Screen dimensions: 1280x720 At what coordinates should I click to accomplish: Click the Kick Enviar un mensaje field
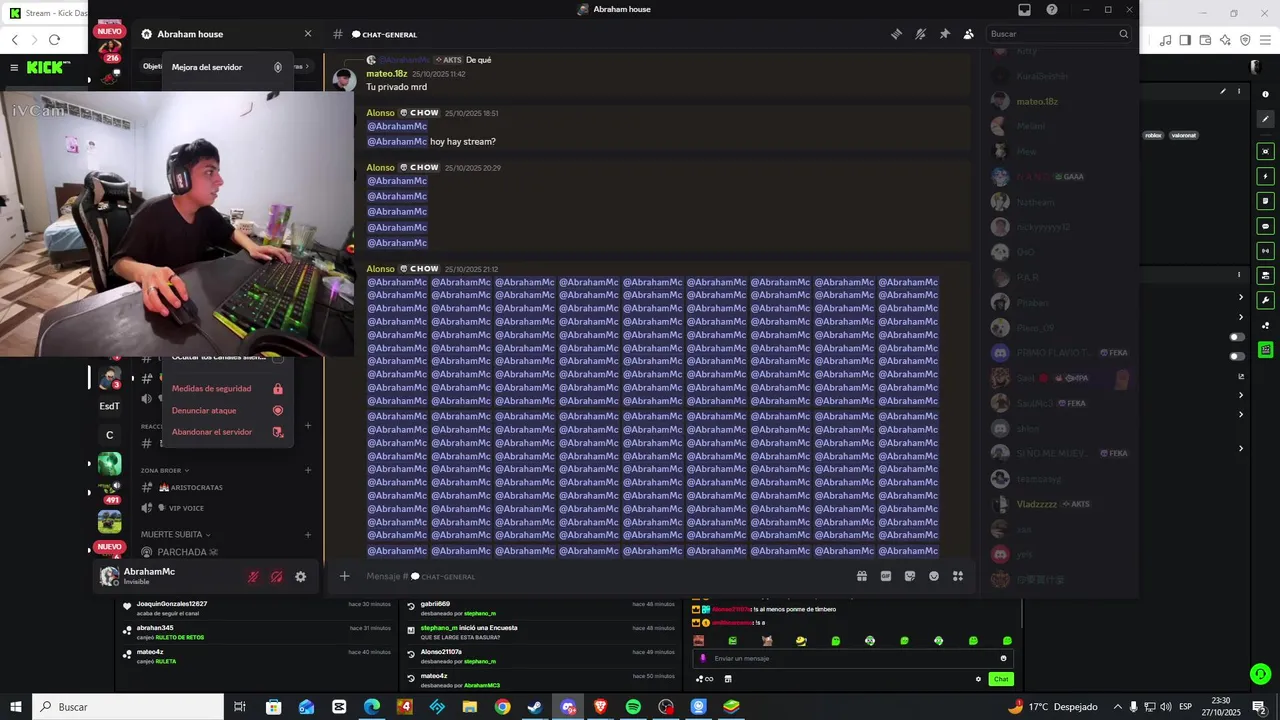click(853, 658)
